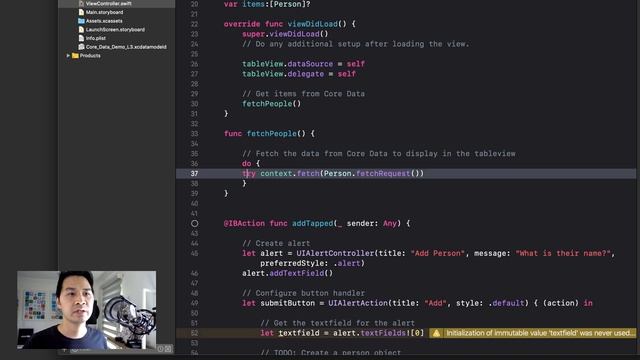Toggle the recent files filter icon
The image size is (640, 360).
tap(160, 349)
